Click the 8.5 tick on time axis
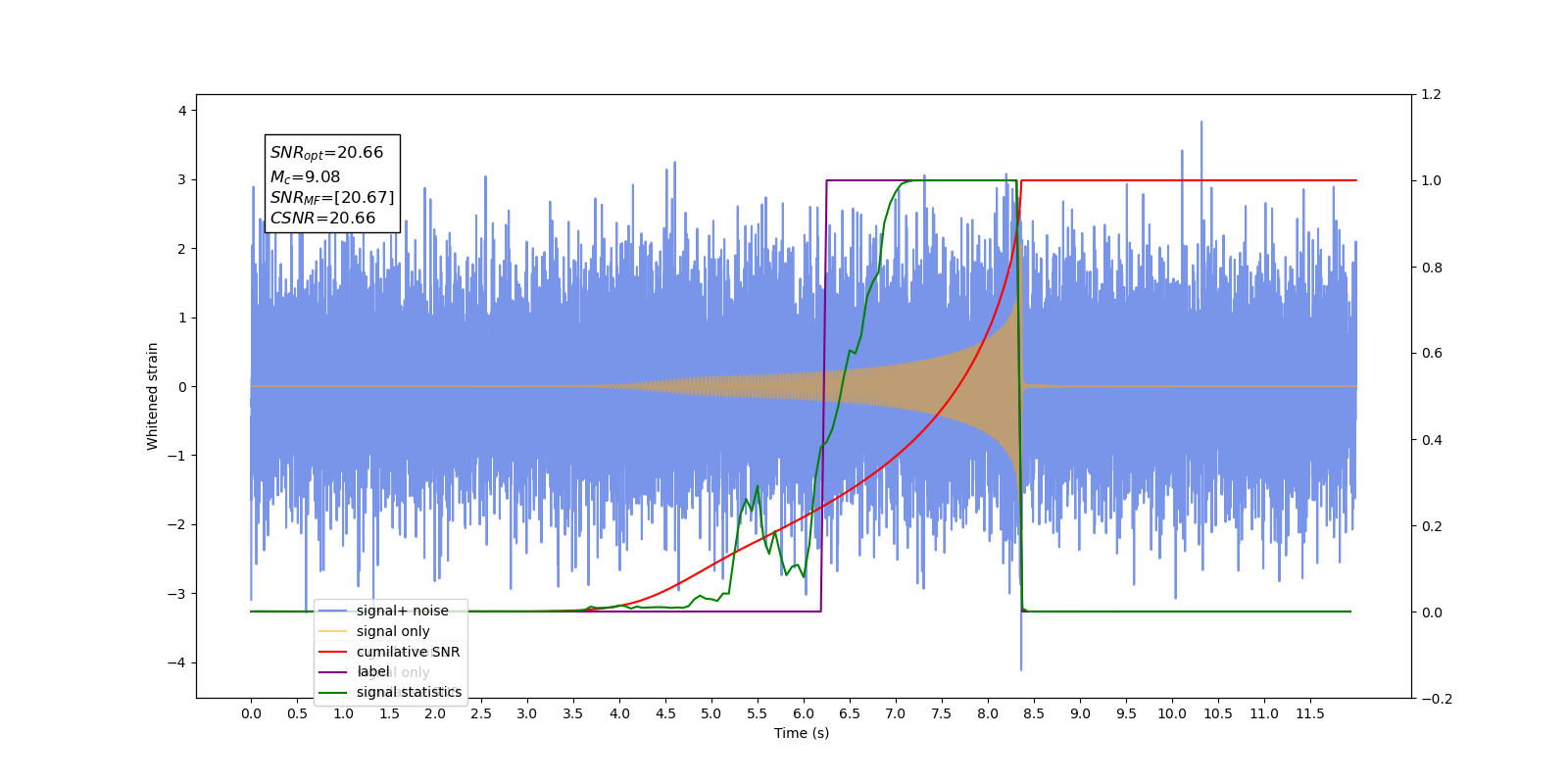Image resolution: width=1568 pixels, height=784 pixels. (x=1034, y=713)
